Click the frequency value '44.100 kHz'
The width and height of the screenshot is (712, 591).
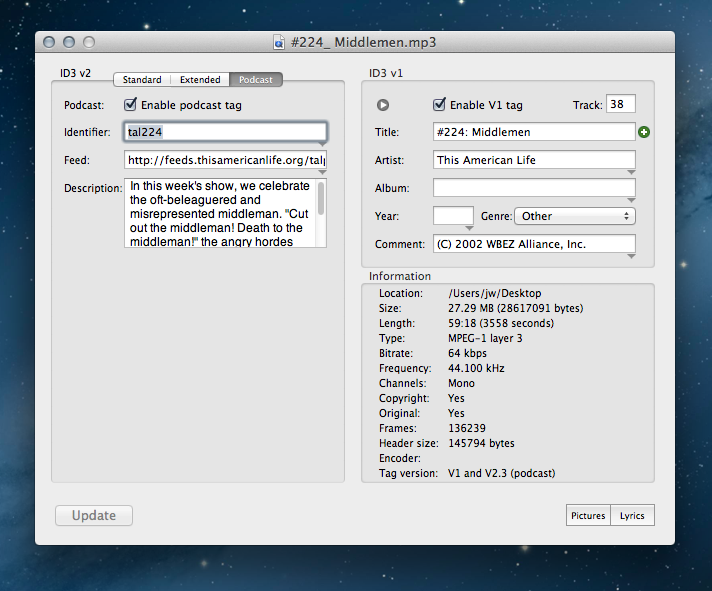click(476, 368)
